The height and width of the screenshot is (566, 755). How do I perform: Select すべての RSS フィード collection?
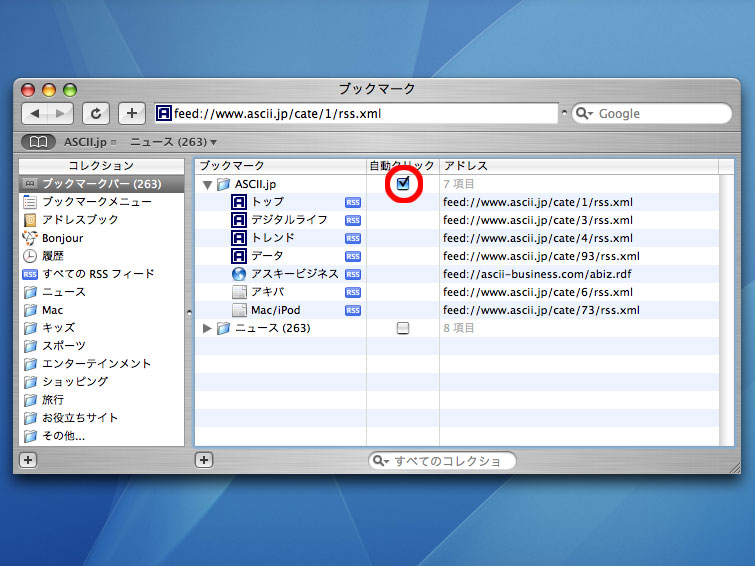click(x=98, y=274)
